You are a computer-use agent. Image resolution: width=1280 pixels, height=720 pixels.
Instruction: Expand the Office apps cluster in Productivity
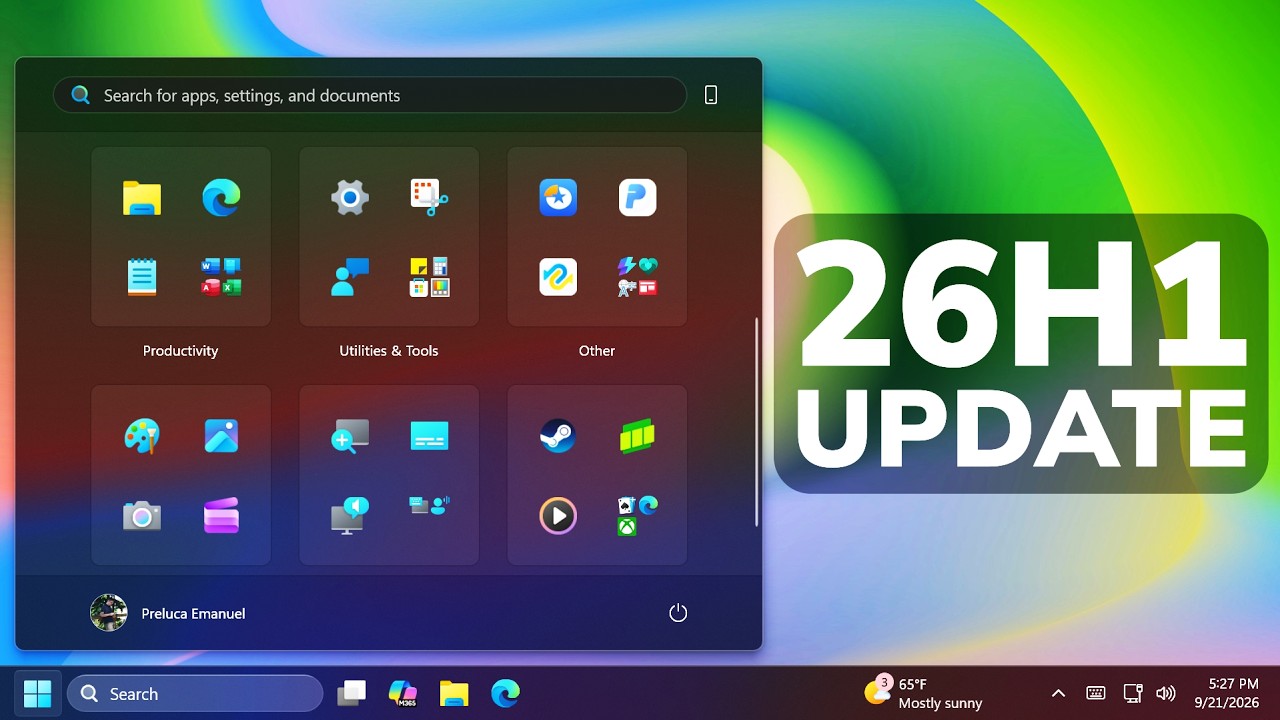click(x=221, y=277)
